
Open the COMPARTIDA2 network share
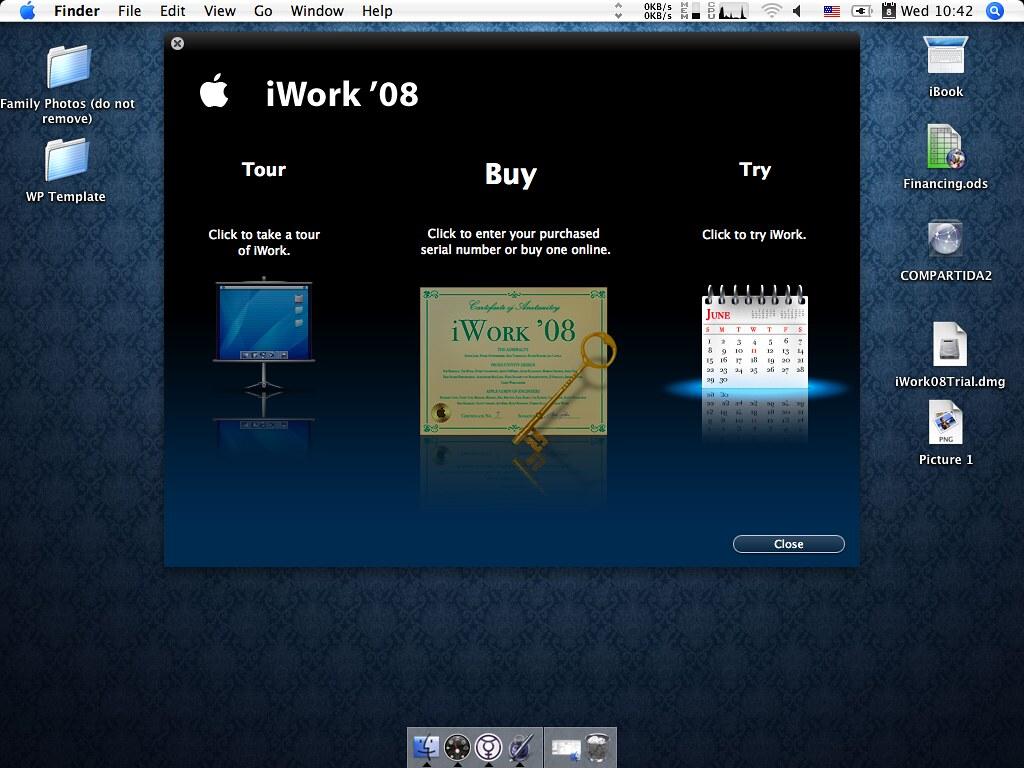pyautogui.click(x=945, y=242)
